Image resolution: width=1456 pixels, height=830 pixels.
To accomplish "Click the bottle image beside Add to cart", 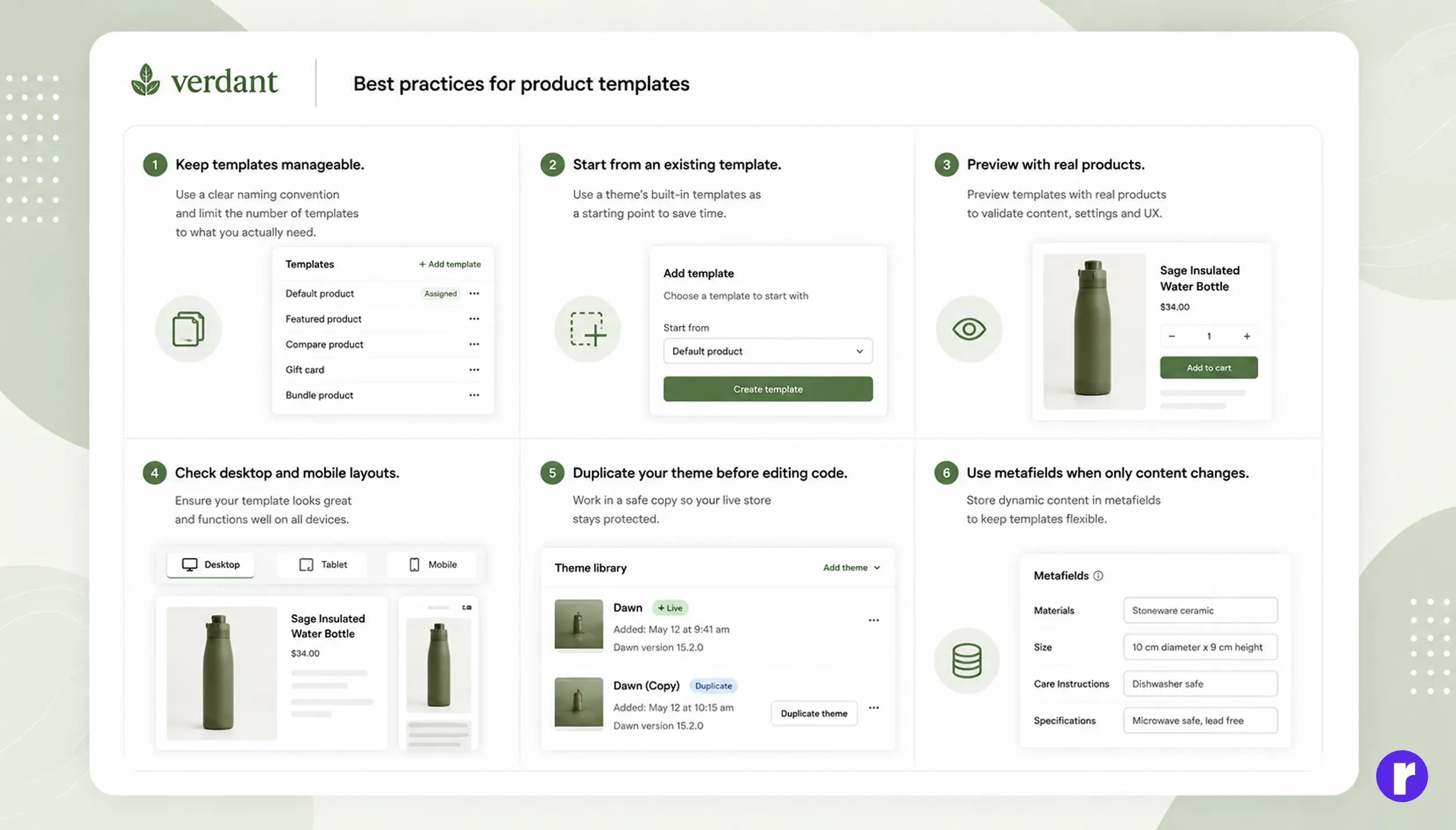I will pyautogui.click(x=1094, y=331).
